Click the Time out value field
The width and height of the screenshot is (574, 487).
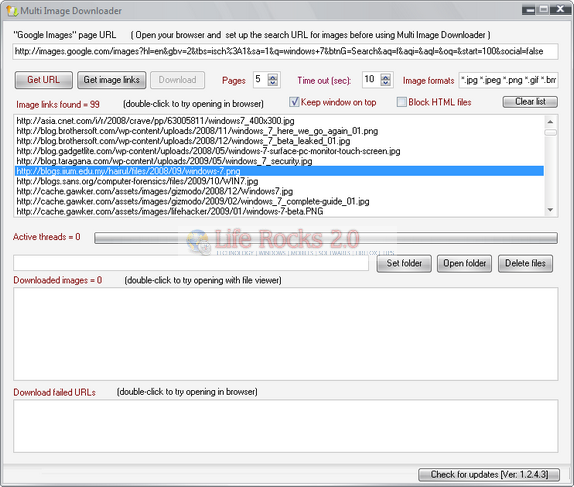pos(371,79)
